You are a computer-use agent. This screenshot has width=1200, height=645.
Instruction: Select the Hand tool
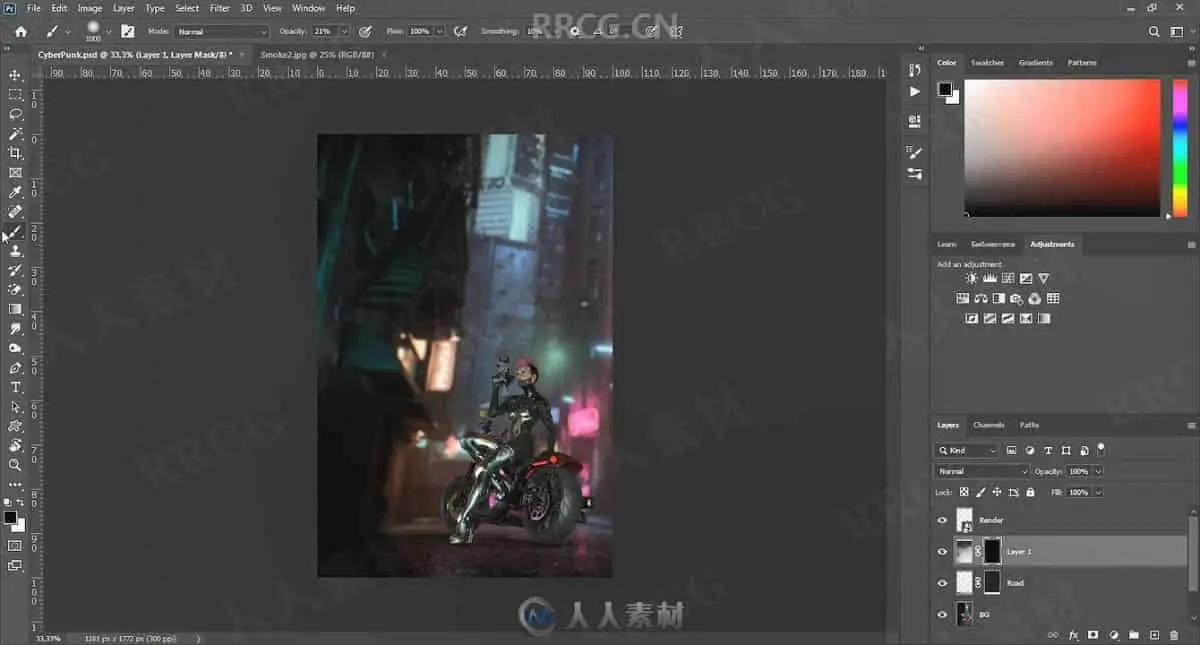[15, 446]
